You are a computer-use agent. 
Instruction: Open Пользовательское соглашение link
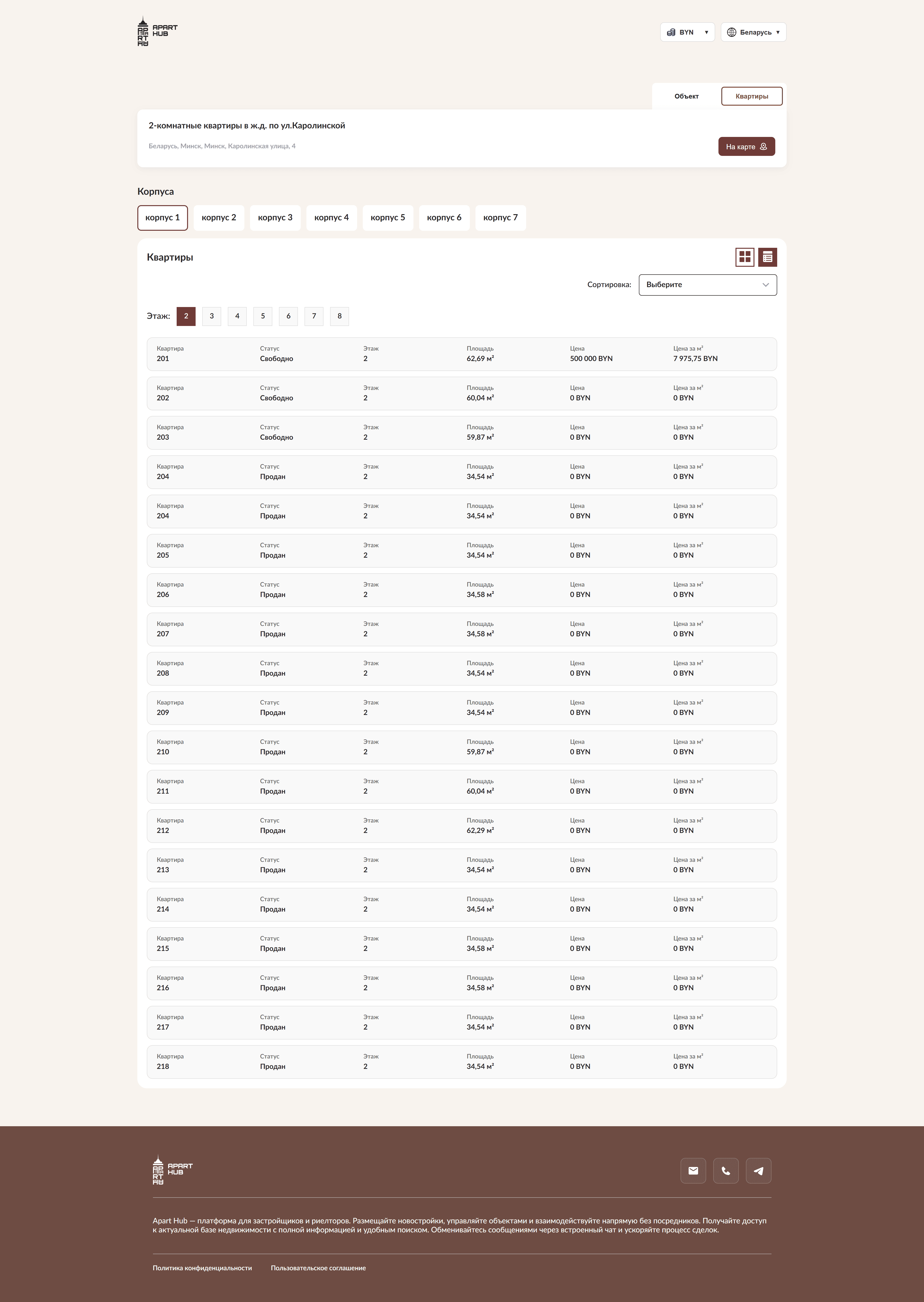(x=318, y=1268)
